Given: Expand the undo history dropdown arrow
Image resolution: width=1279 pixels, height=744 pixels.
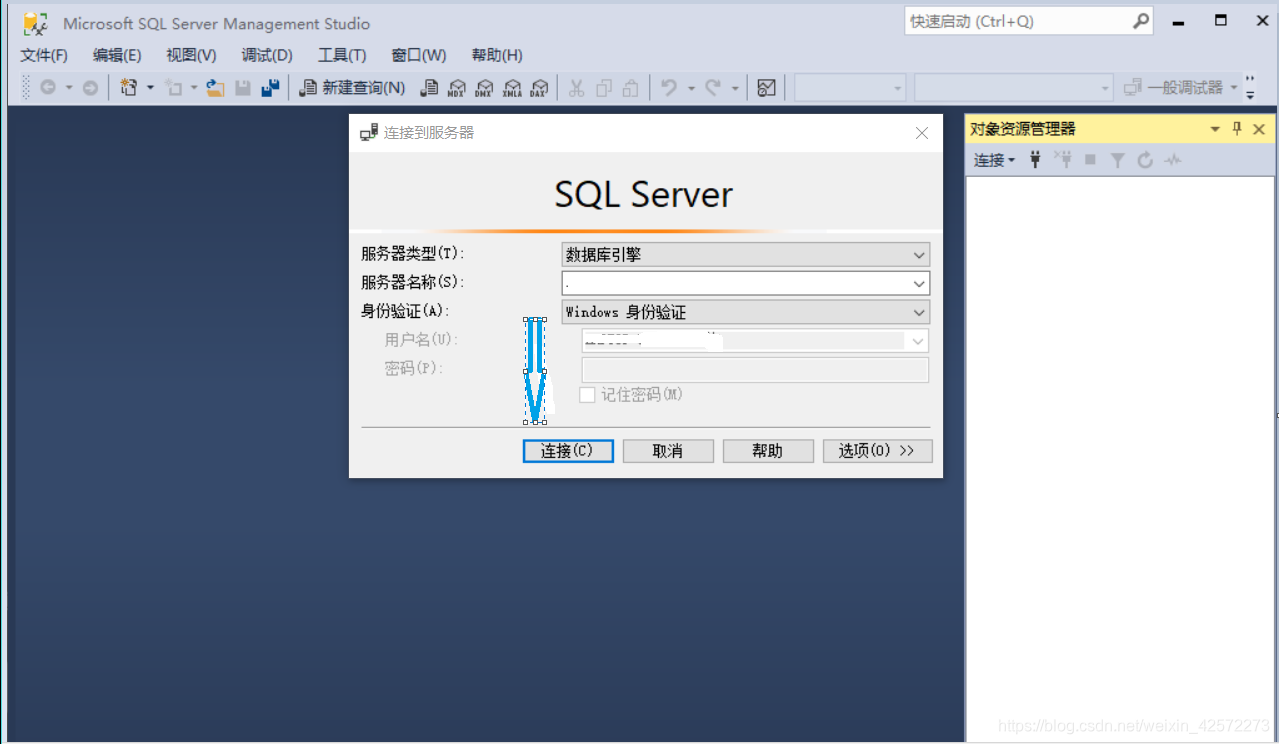Looking at the screenshot, I should pyautogui.click(x=690, y=88).
